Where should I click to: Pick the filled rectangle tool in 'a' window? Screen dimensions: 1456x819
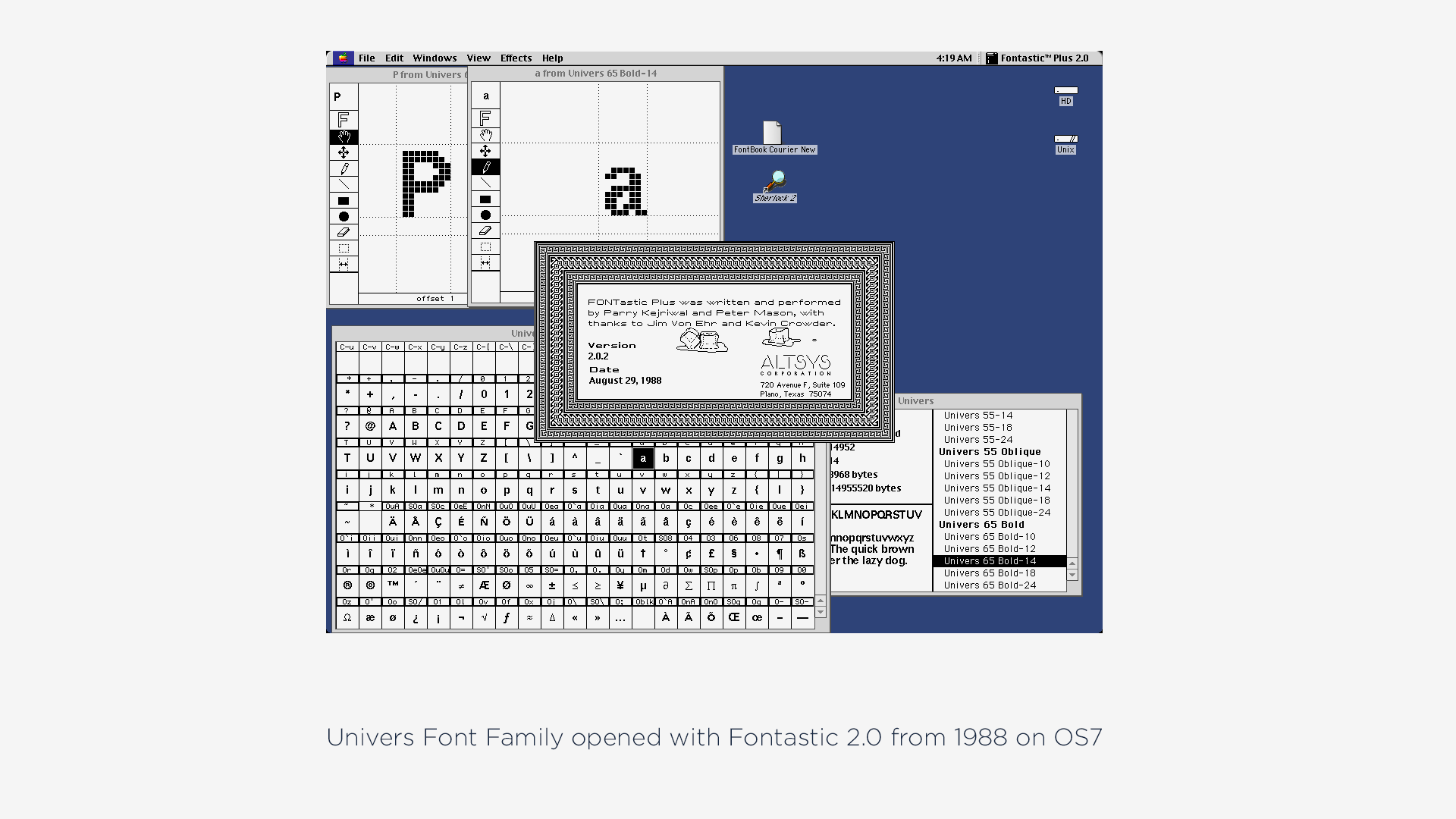click(485, 199)
